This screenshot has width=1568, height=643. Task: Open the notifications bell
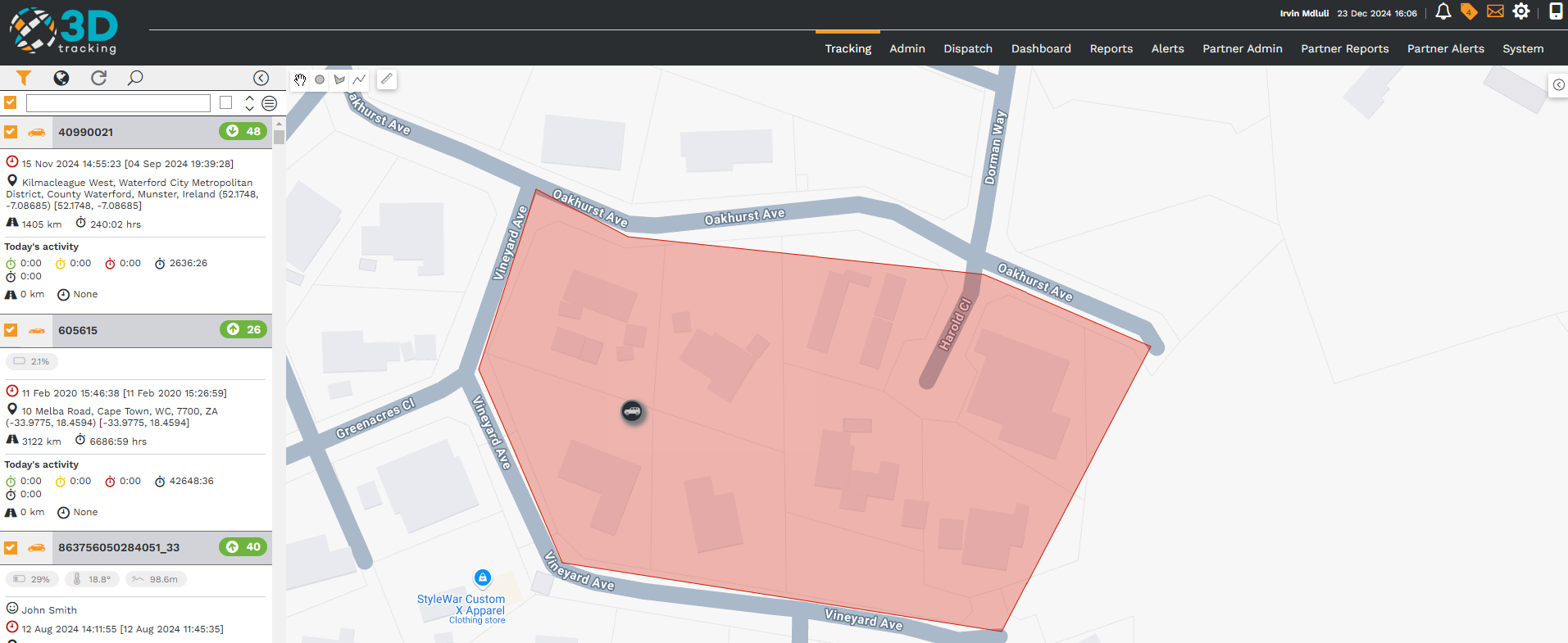click(1443, 11)
